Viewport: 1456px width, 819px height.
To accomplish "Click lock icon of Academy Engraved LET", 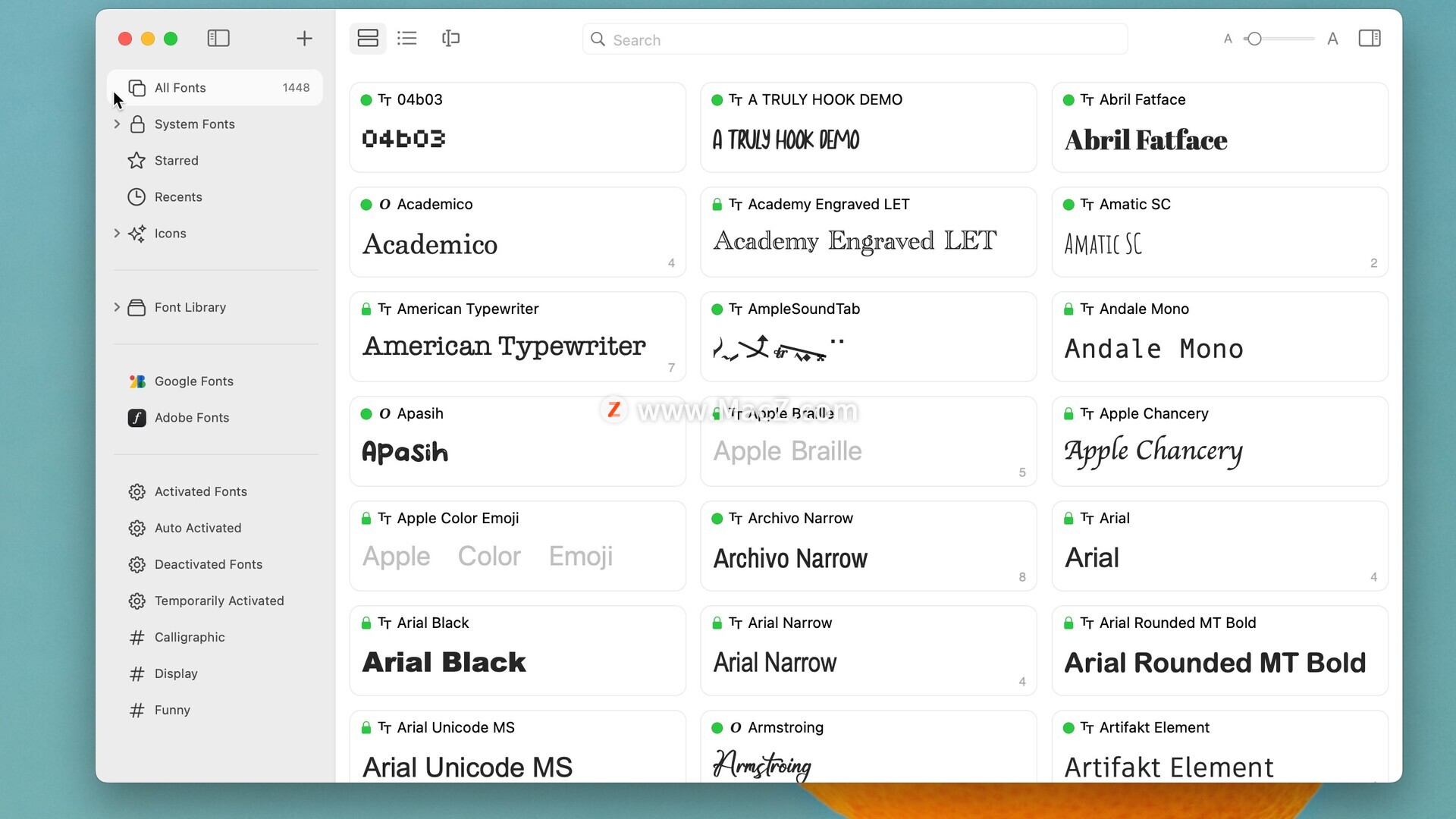I will click(717, 204).
